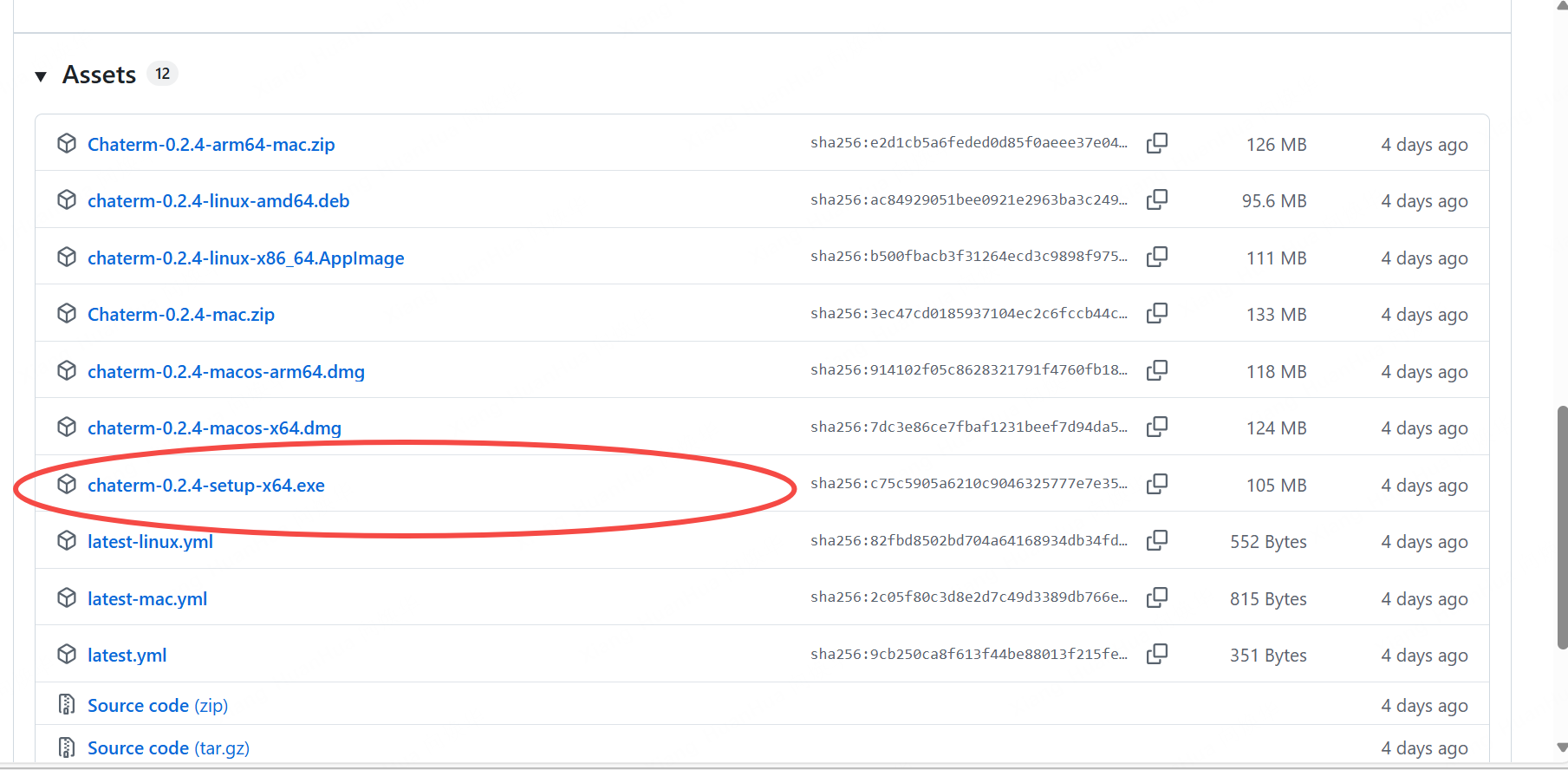Click the scrollbar down arrow

(1562, 747)
